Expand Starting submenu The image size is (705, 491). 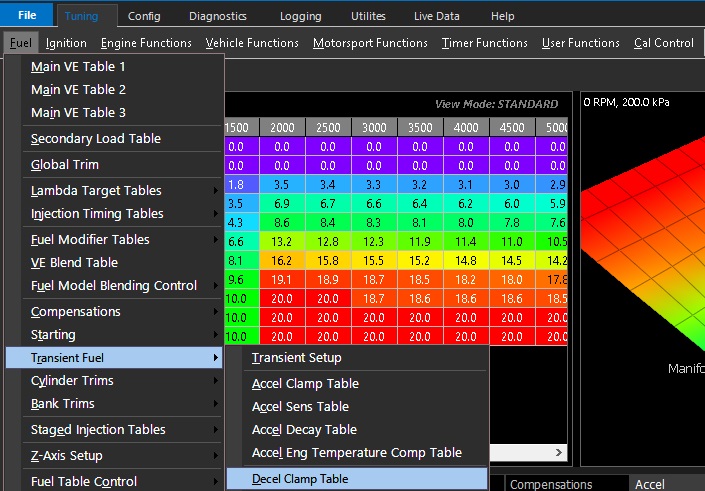(114, 335)
